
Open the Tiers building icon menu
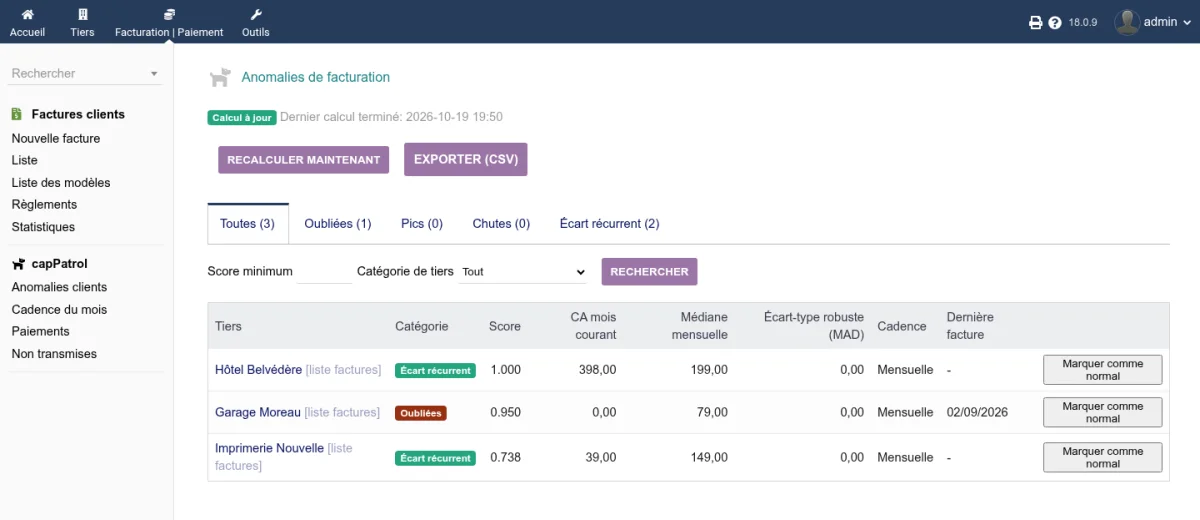(x=82, y=14)
